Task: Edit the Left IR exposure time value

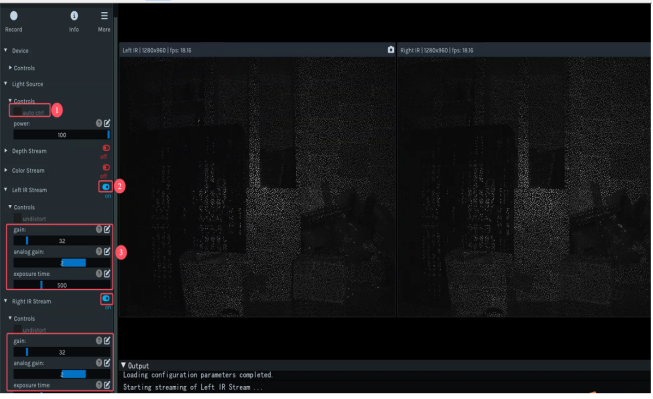Action: click(107, 273)
